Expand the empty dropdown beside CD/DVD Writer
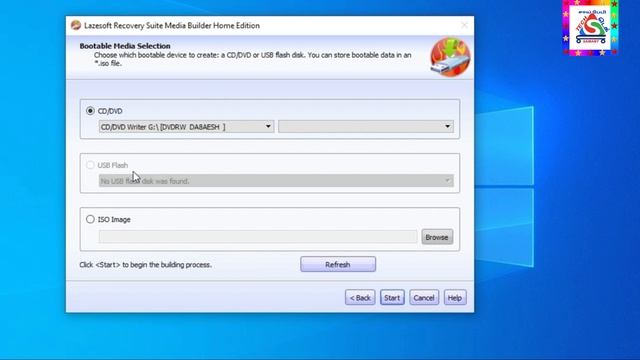The height and width of the screenshot is (360, 640). click(366, 127)
